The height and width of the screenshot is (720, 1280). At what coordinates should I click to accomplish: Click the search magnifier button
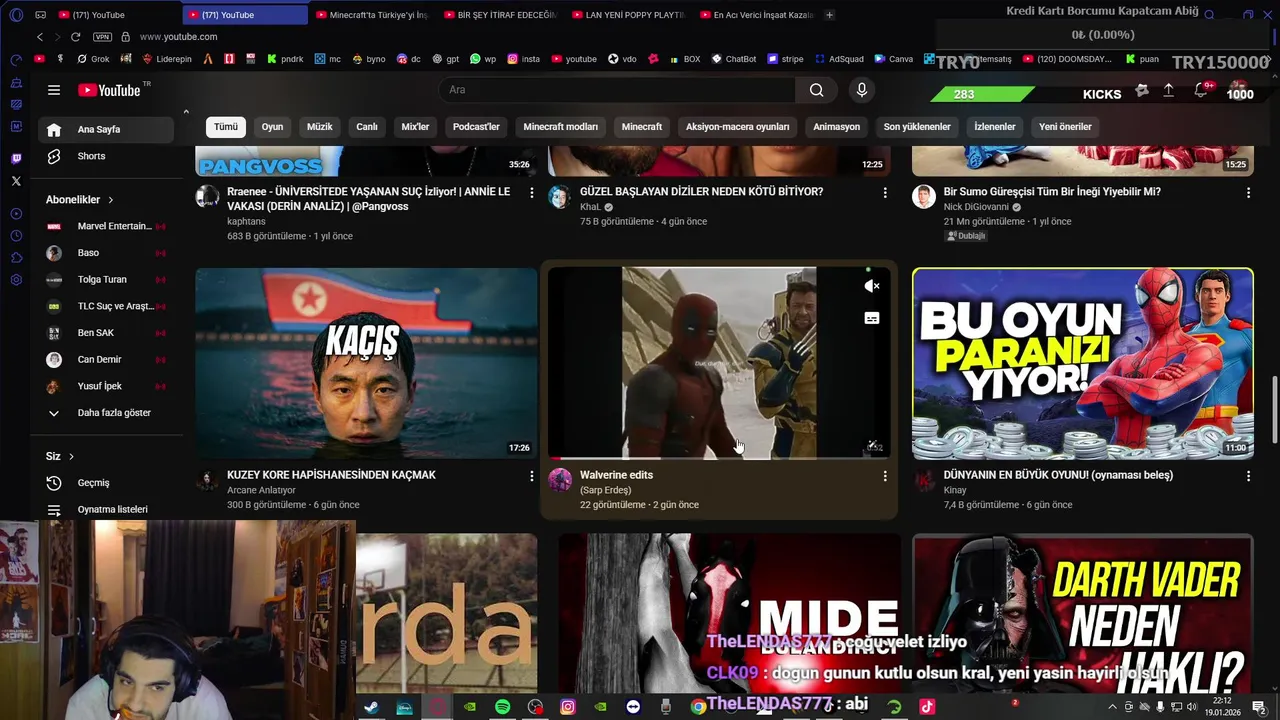tap(817, 90)
